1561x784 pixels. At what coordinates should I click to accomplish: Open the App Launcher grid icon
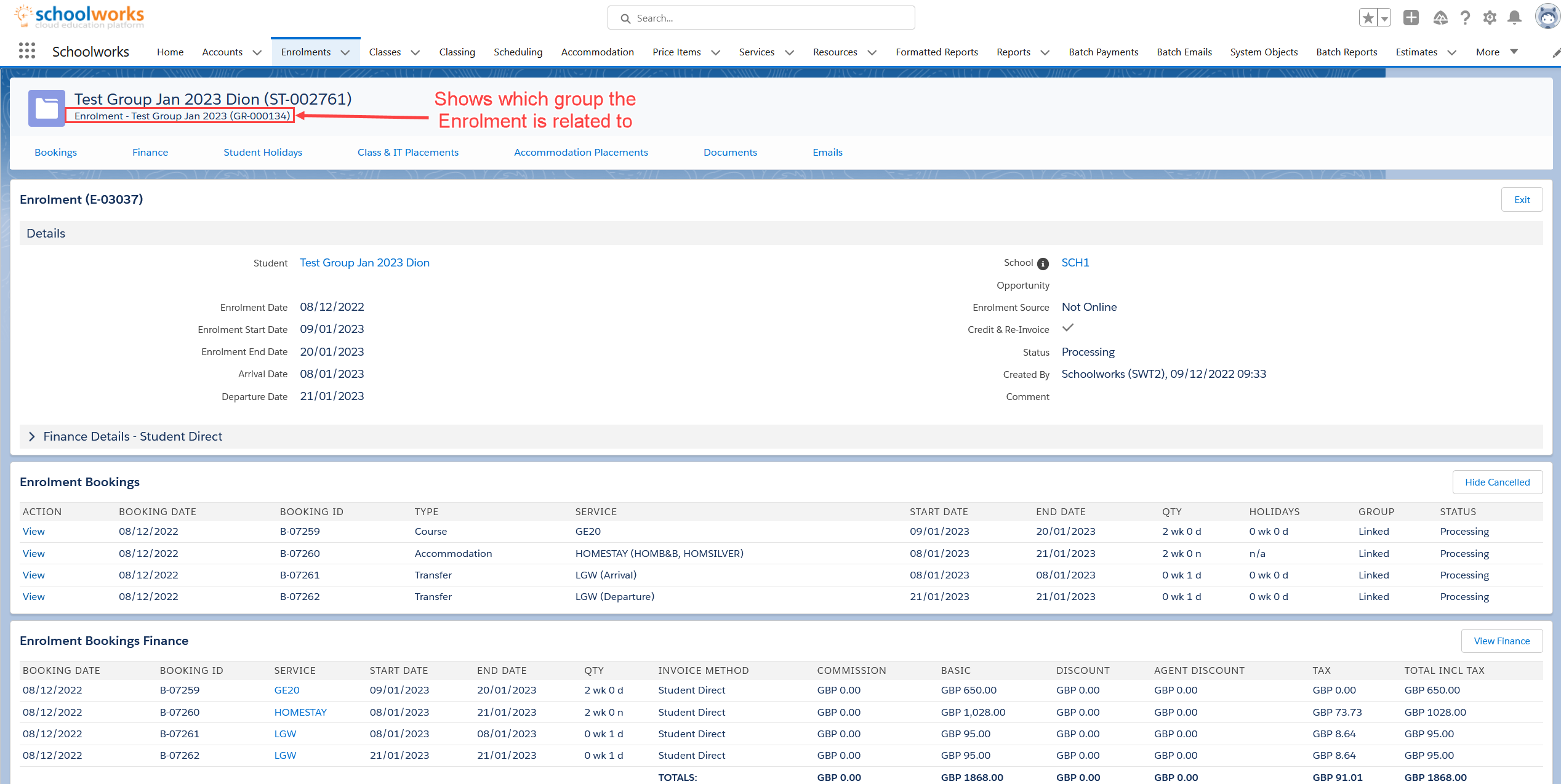coord(26,52)
